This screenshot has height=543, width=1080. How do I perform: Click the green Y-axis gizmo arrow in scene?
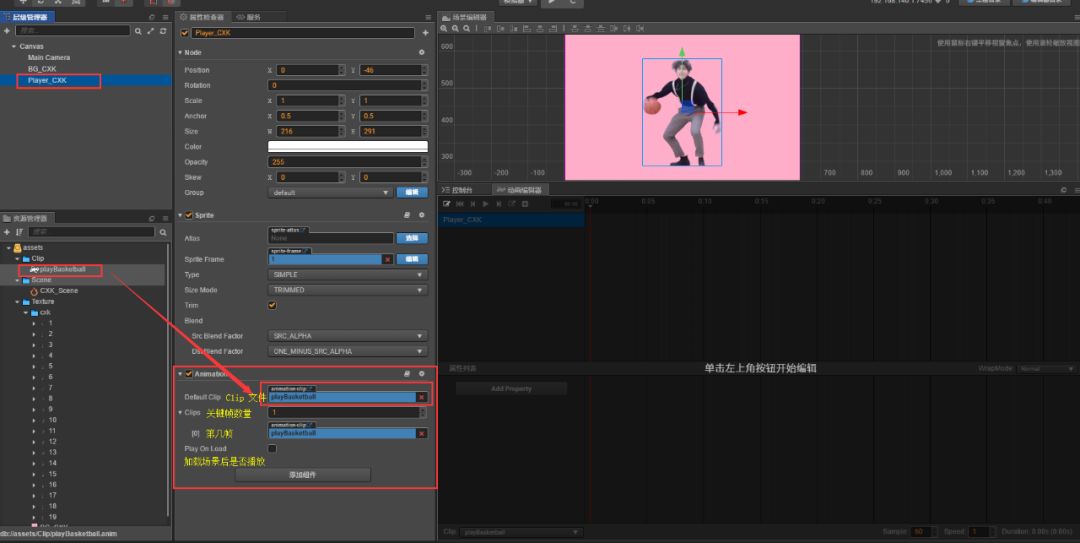point(682,52)
